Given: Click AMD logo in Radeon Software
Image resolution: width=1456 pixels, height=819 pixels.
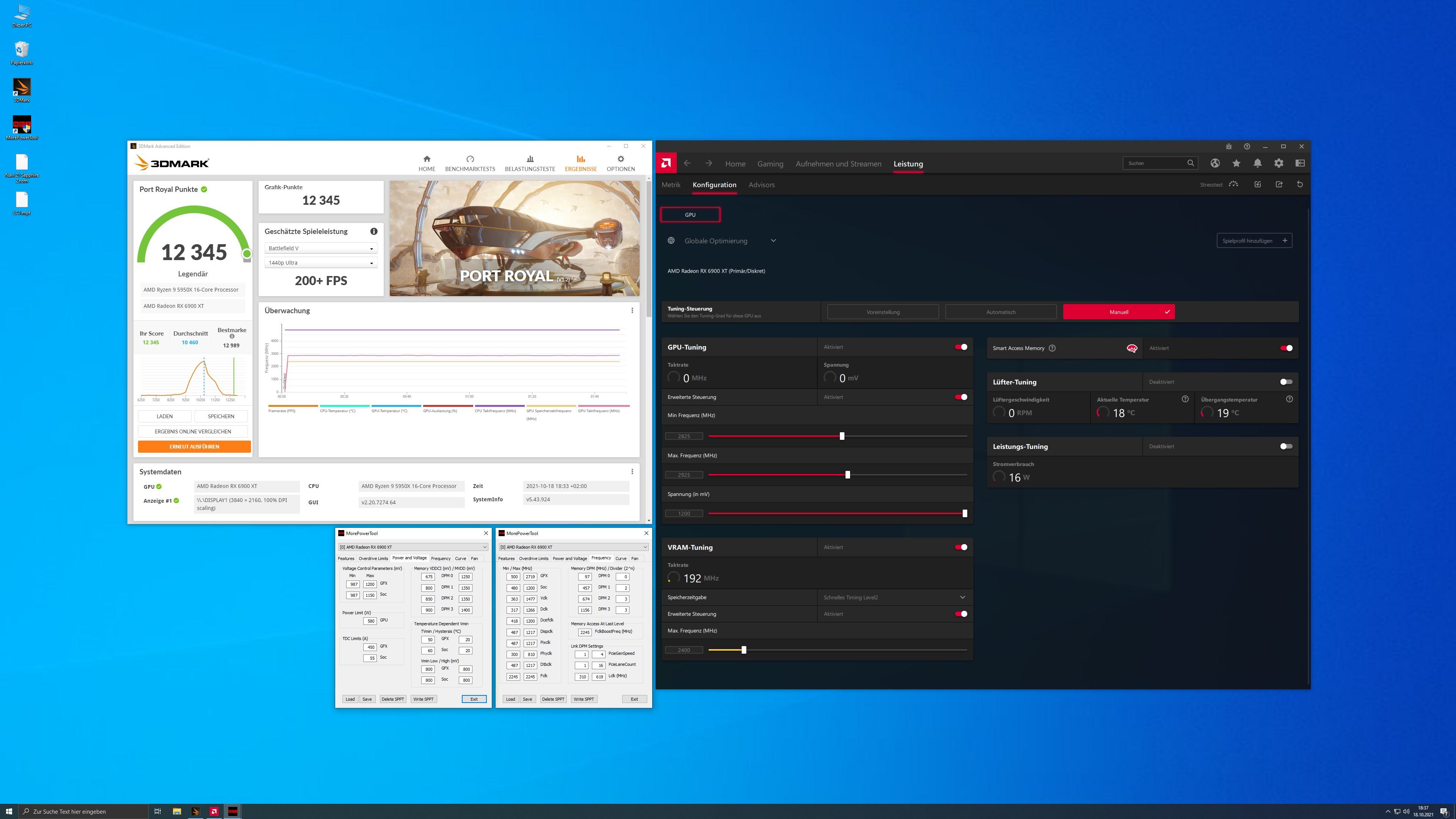Looking at the screenshot, I should 666,163.
